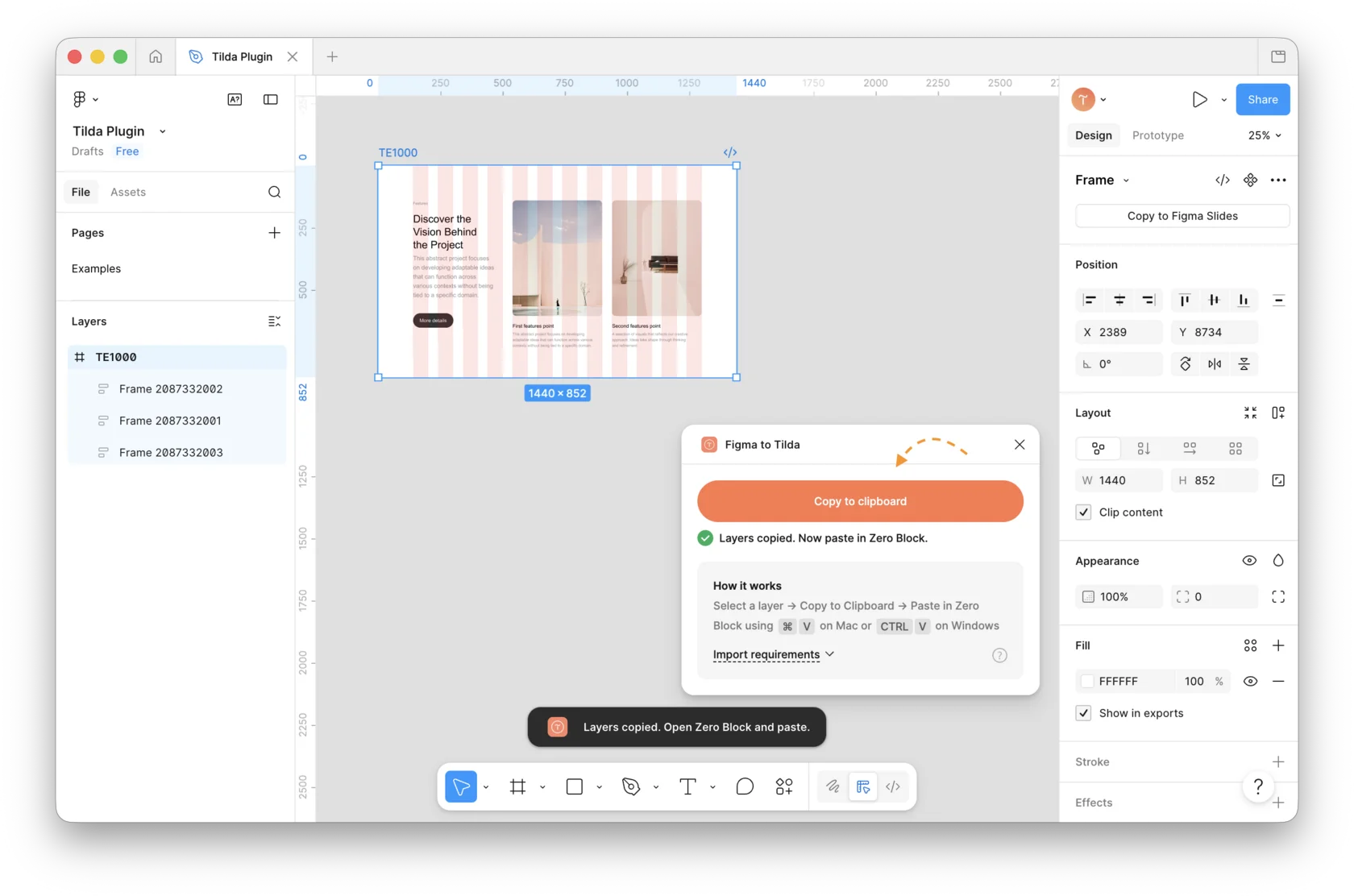Toggle the Clip content checkbox

1084,512
